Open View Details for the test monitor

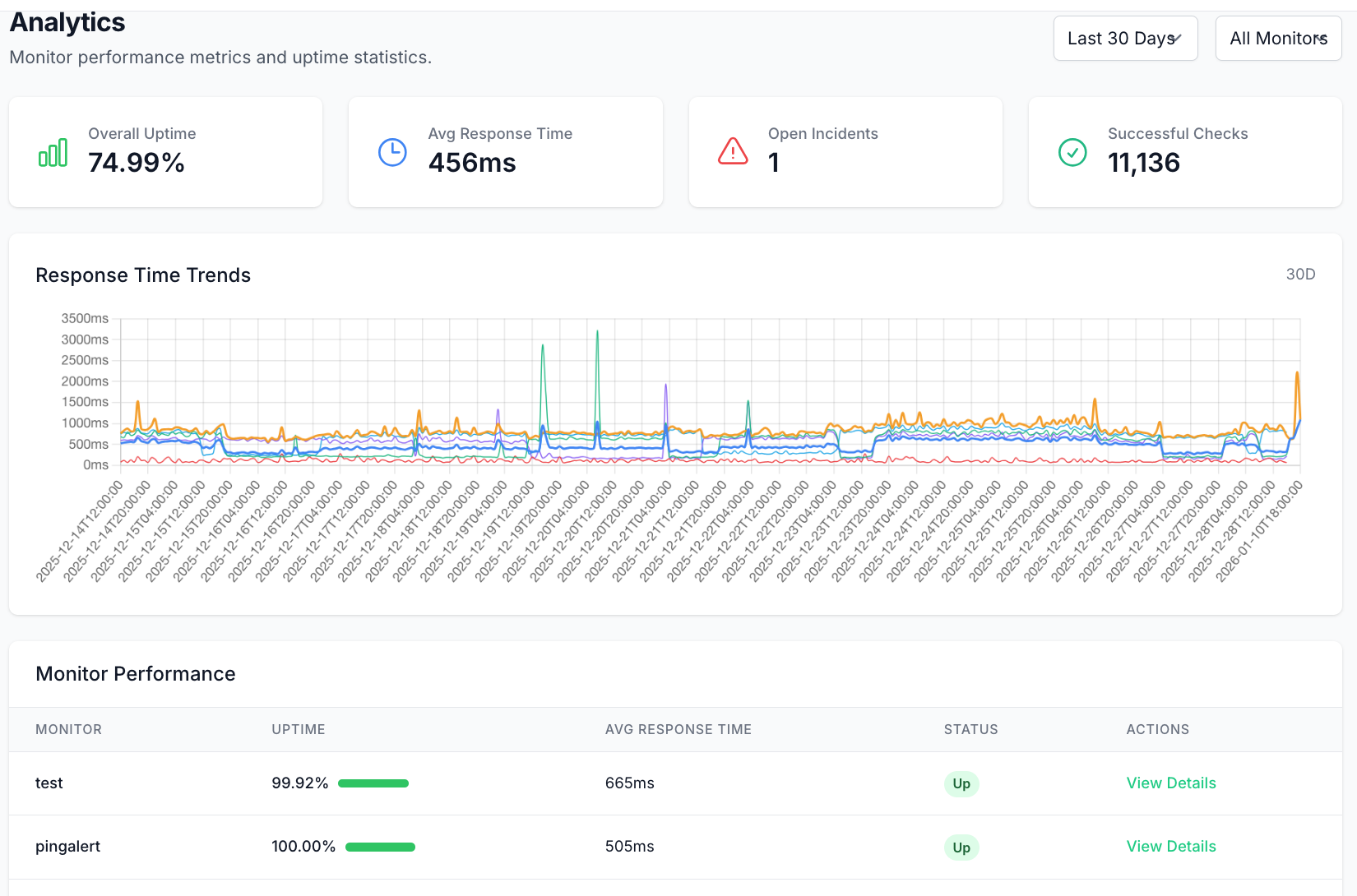(x=1171, y=783)
